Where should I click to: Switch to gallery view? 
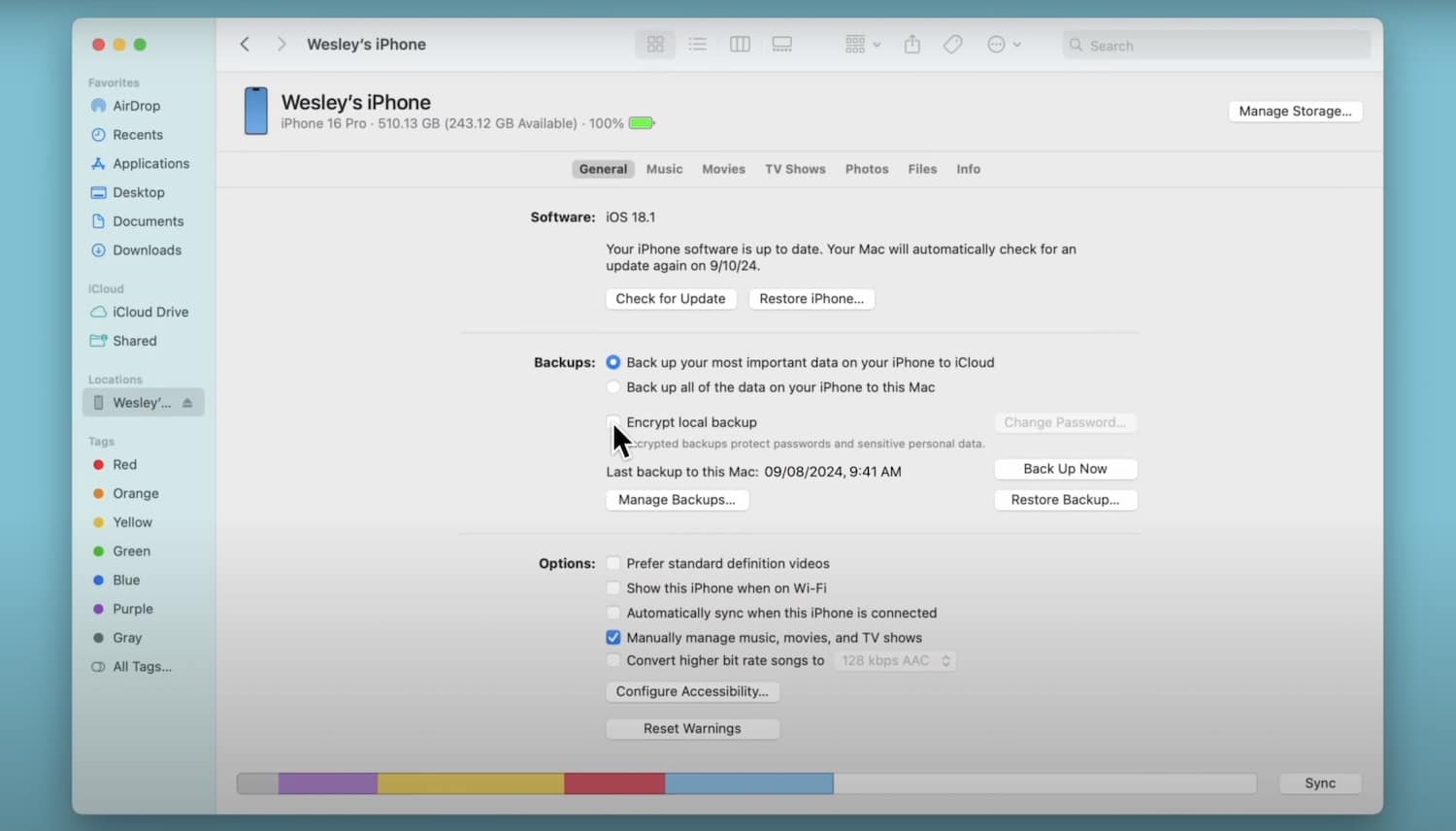point(782,44)
